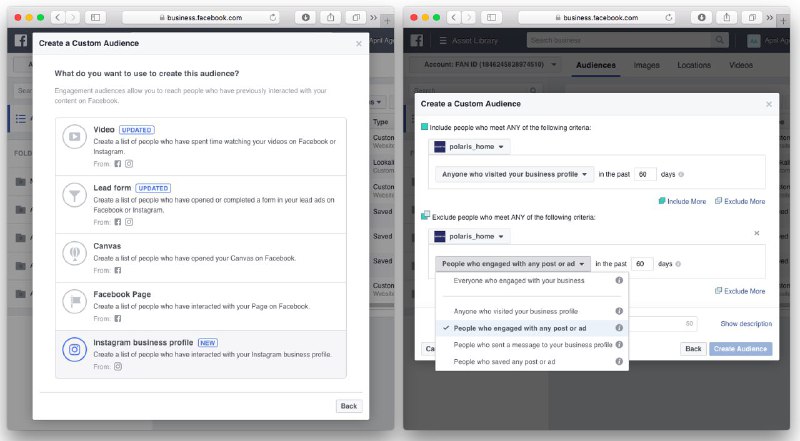Open the polaris_home dropdown in the Include section
This screenshot has width=800, height=441.
coord(469,147)
